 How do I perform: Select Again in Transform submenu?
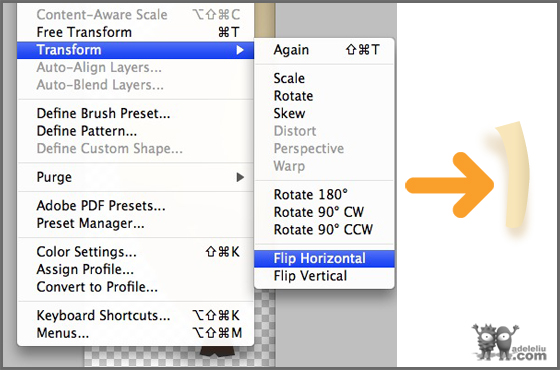[324, 50]
